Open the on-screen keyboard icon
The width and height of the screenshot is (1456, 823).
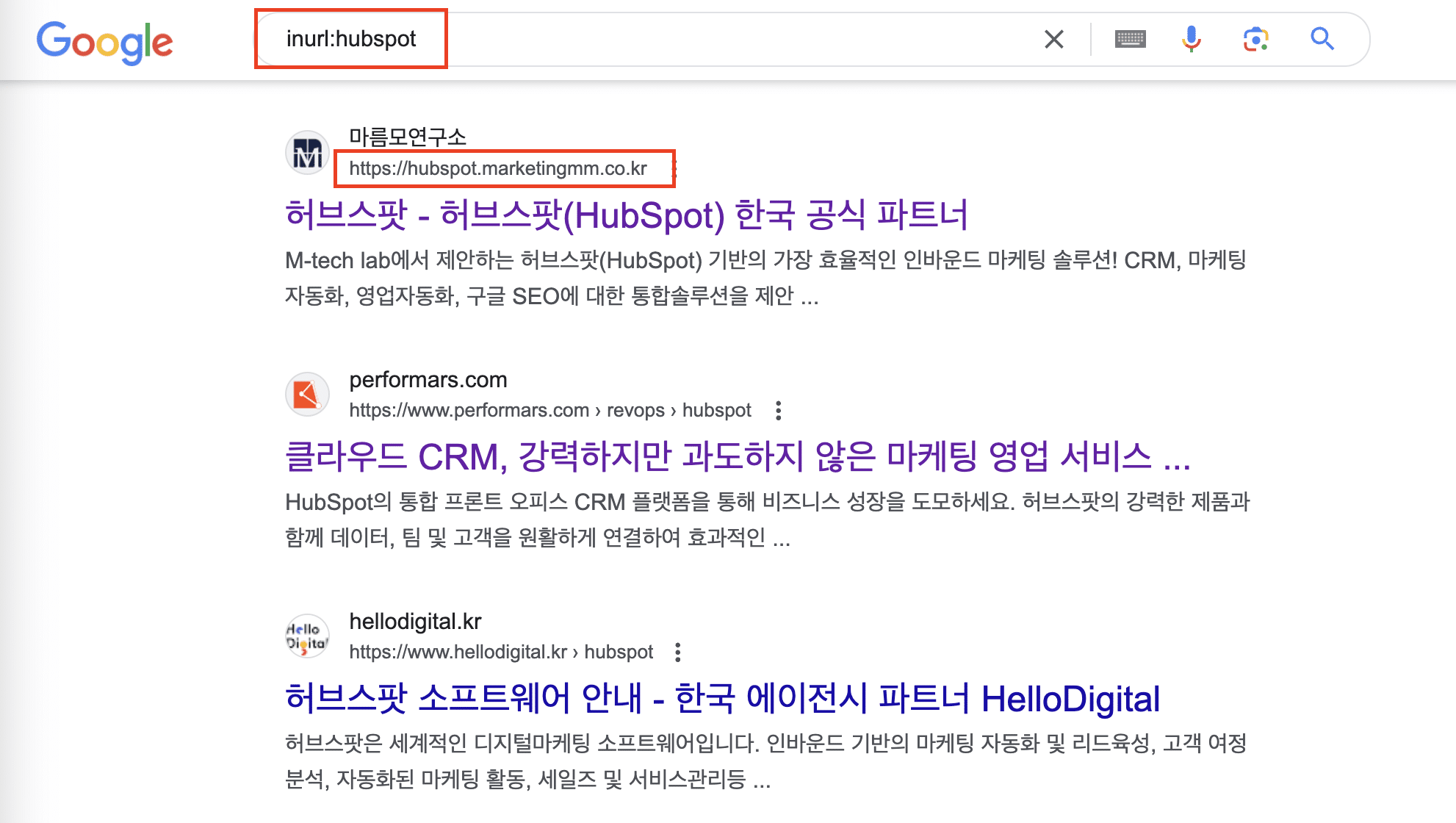pyautogui.click(x=1130, y=39)
